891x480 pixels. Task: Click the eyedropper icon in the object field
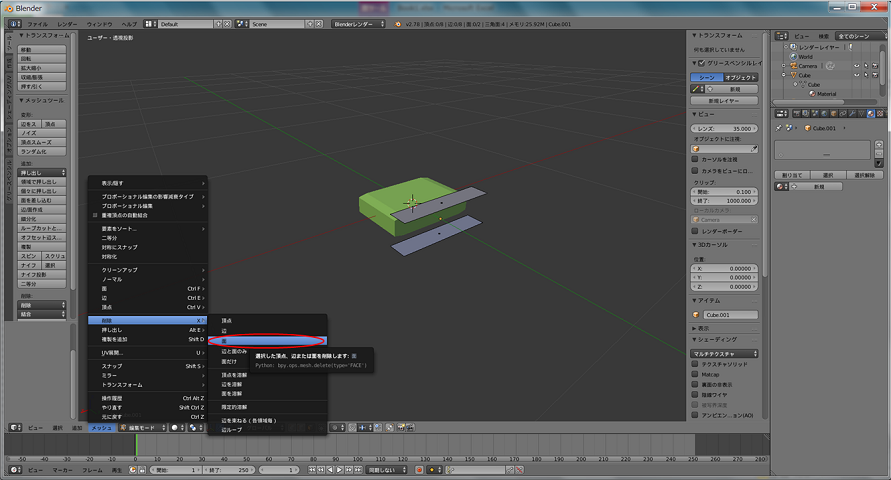tap(755, 149)
